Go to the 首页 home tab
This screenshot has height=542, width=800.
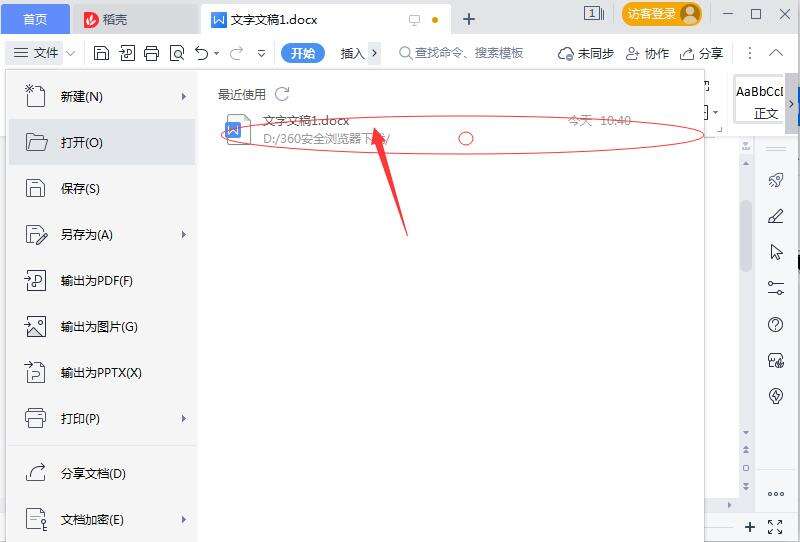click(x=35, y=19)
